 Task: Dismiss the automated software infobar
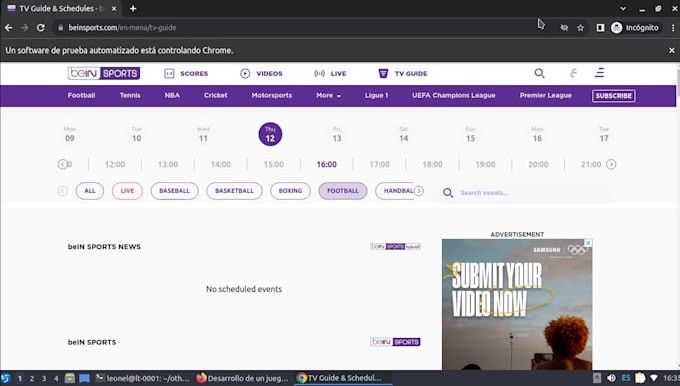[x=672, y=50]
